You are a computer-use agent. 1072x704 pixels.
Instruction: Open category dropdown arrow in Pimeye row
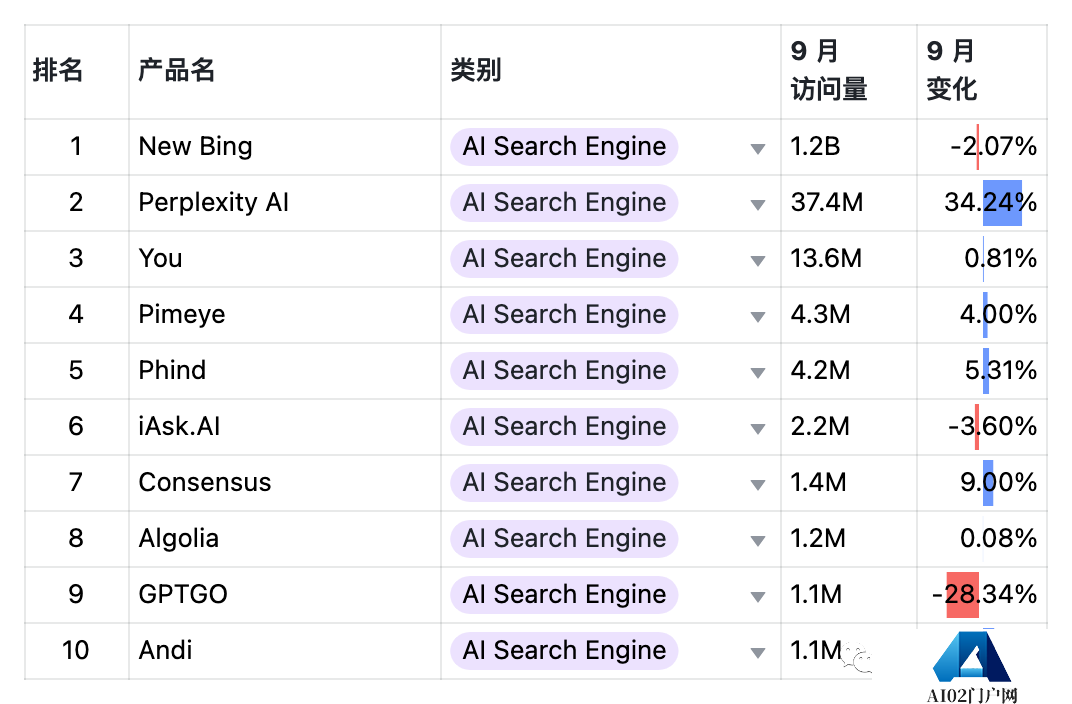[x=757, y=317]
